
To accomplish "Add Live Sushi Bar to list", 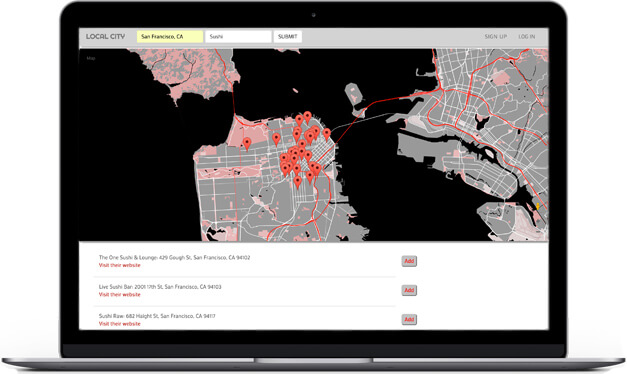I will click(409, 290).
